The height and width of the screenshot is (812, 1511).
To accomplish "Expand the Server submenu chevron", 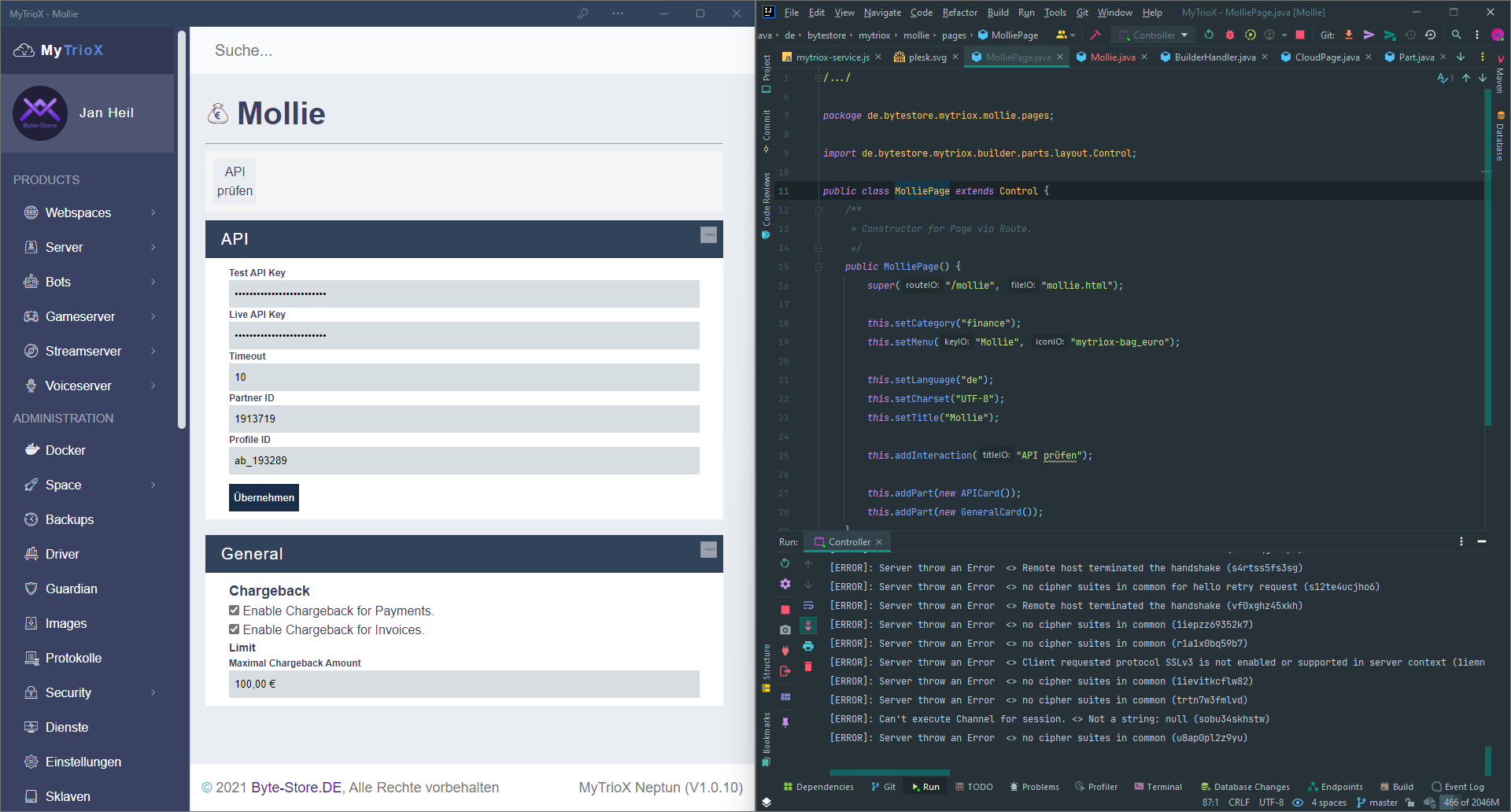I will coord(153,247).
